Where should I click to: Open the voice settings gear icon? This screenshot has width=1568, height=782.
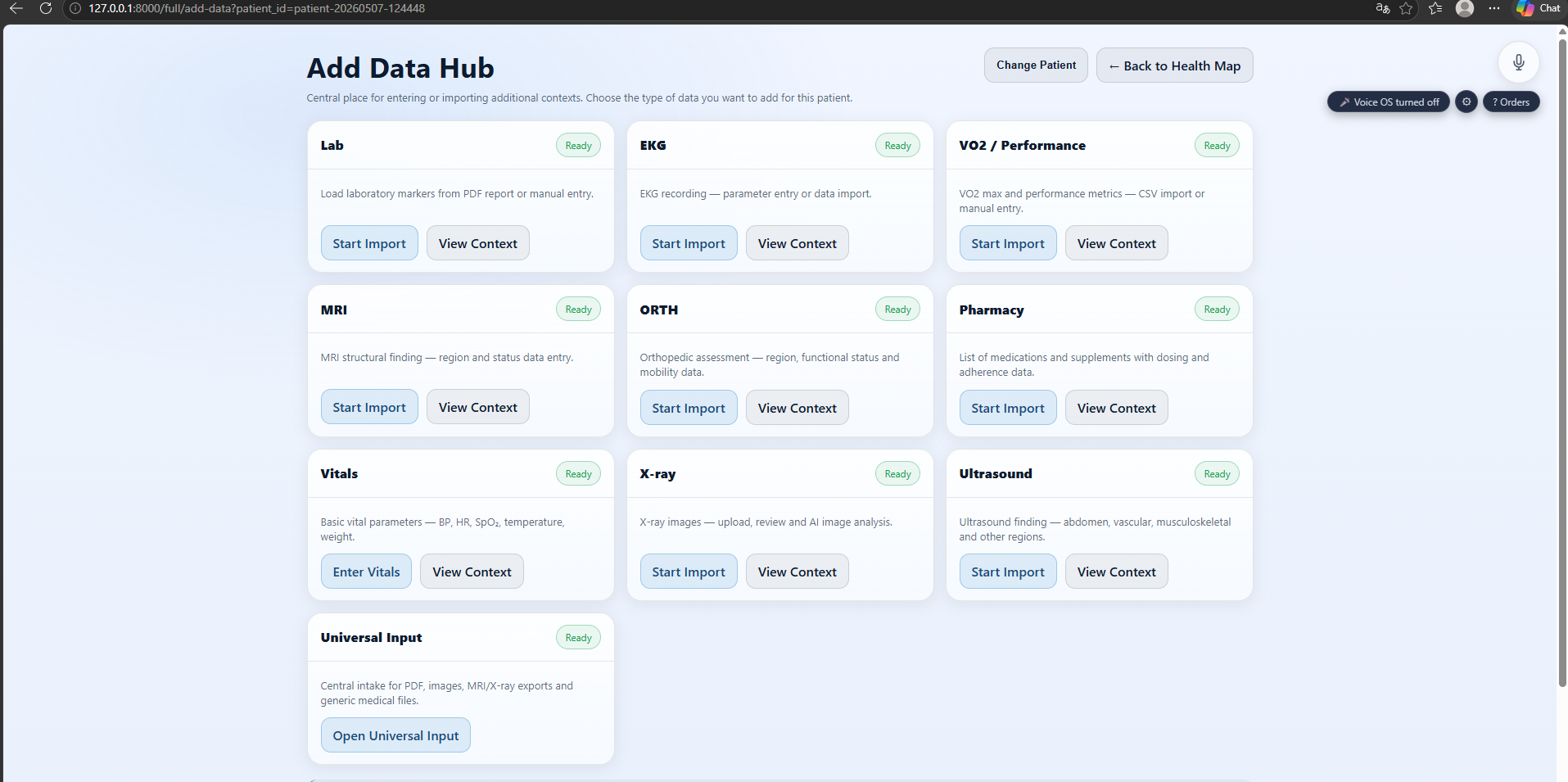[1466, 102]
